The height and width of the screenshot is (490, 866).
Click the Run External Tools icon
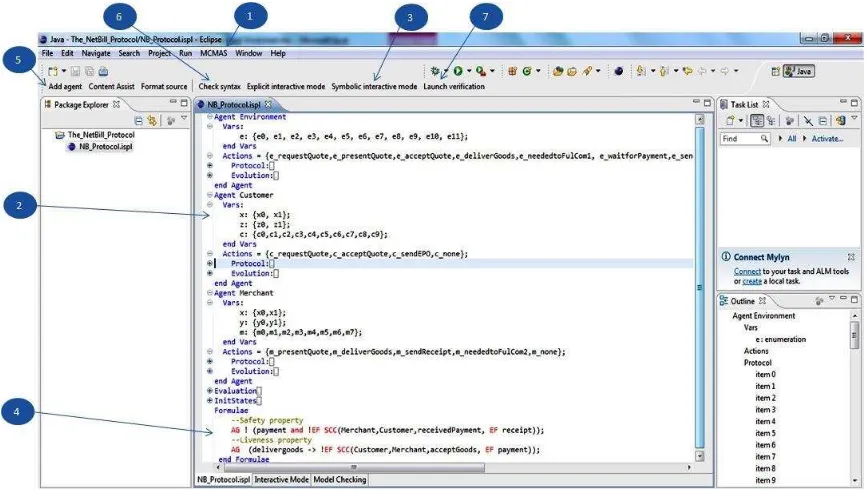point(480,71)
